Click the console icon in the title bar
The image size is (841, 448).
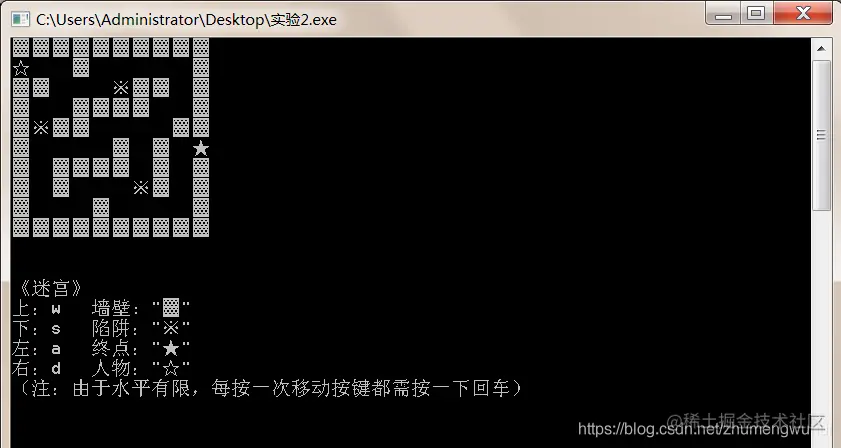20,19
